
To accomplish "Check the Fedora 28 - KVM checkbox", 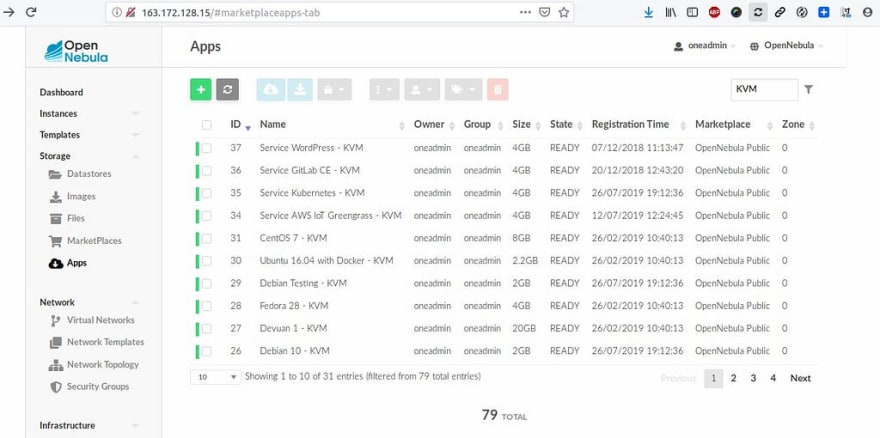I will click(207, 306).
